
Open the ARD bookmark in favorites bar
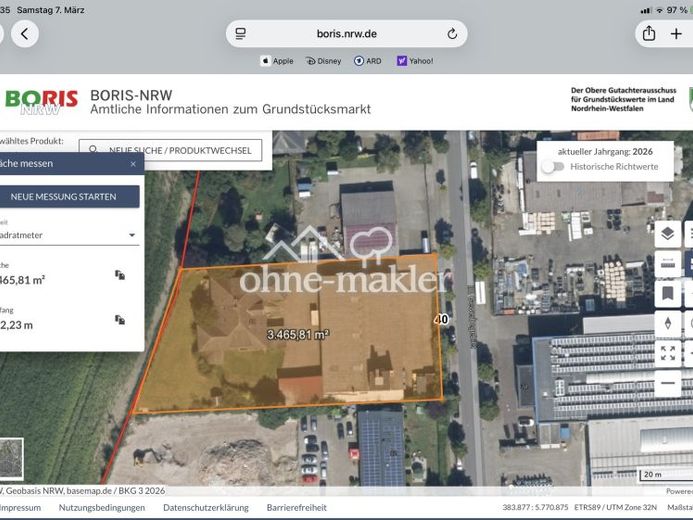[x=367, y=61]
